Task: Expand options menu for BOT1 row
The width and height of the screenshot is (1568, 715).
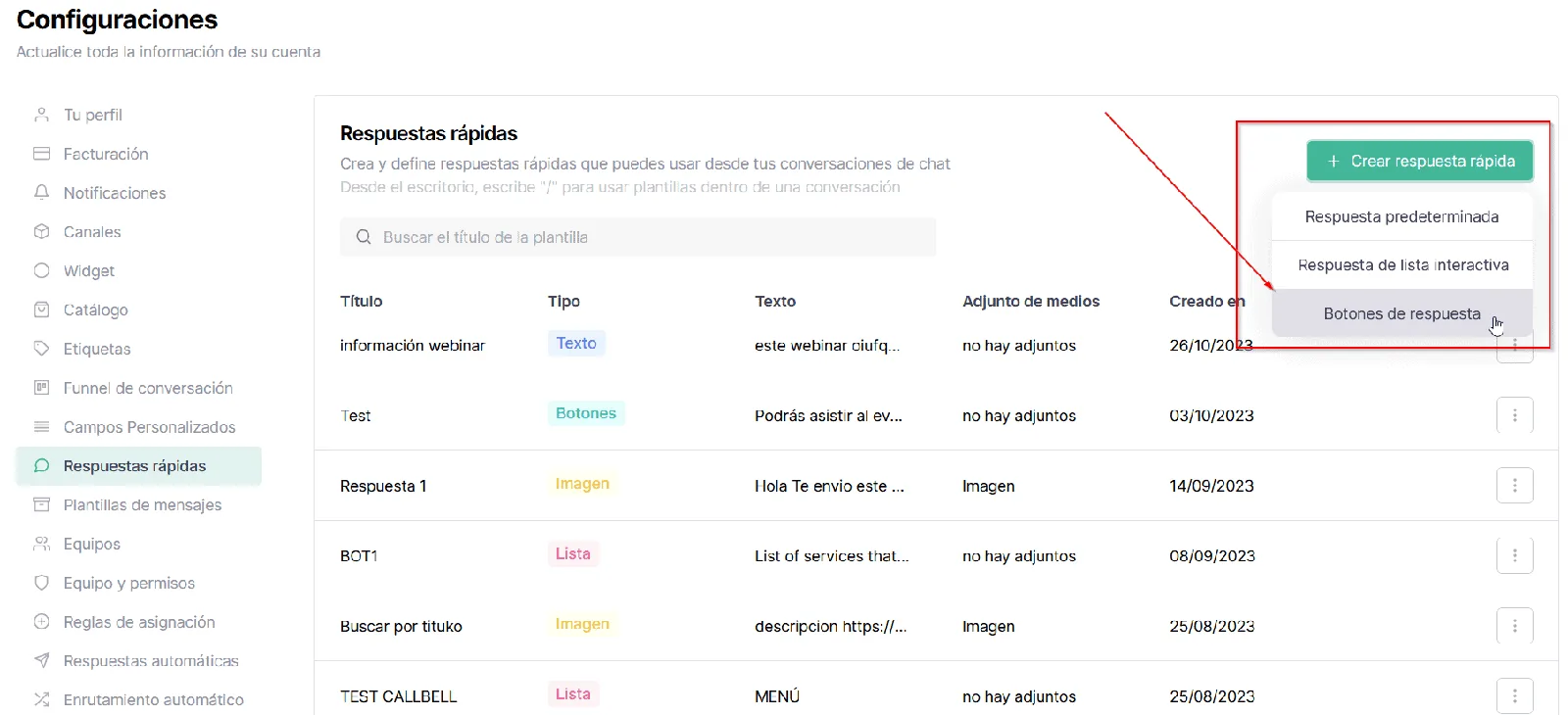Action: pos(1514,555)
